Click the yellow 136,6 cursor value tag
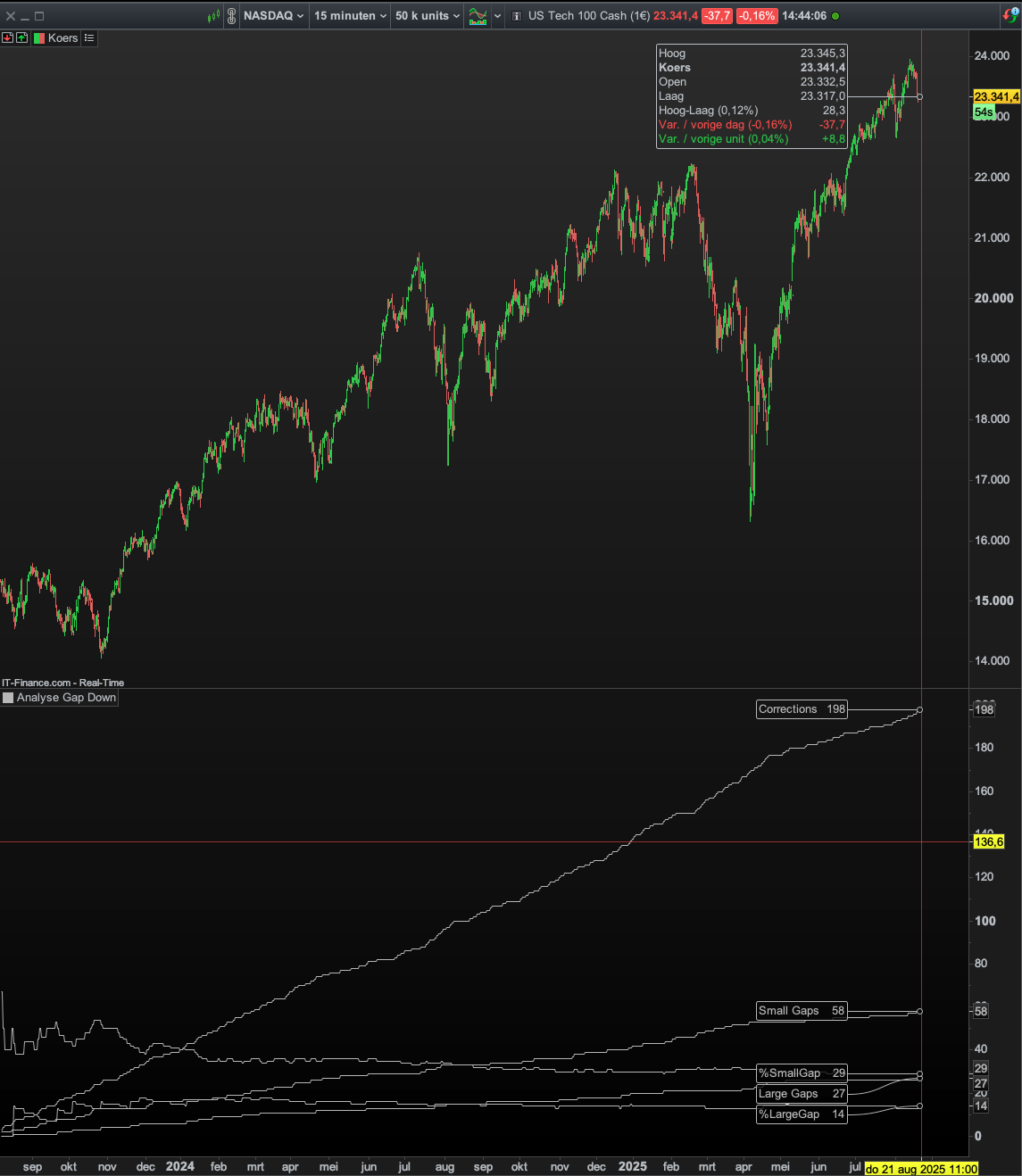This screenshot has height=1176, width=1022. pos(989,841)
